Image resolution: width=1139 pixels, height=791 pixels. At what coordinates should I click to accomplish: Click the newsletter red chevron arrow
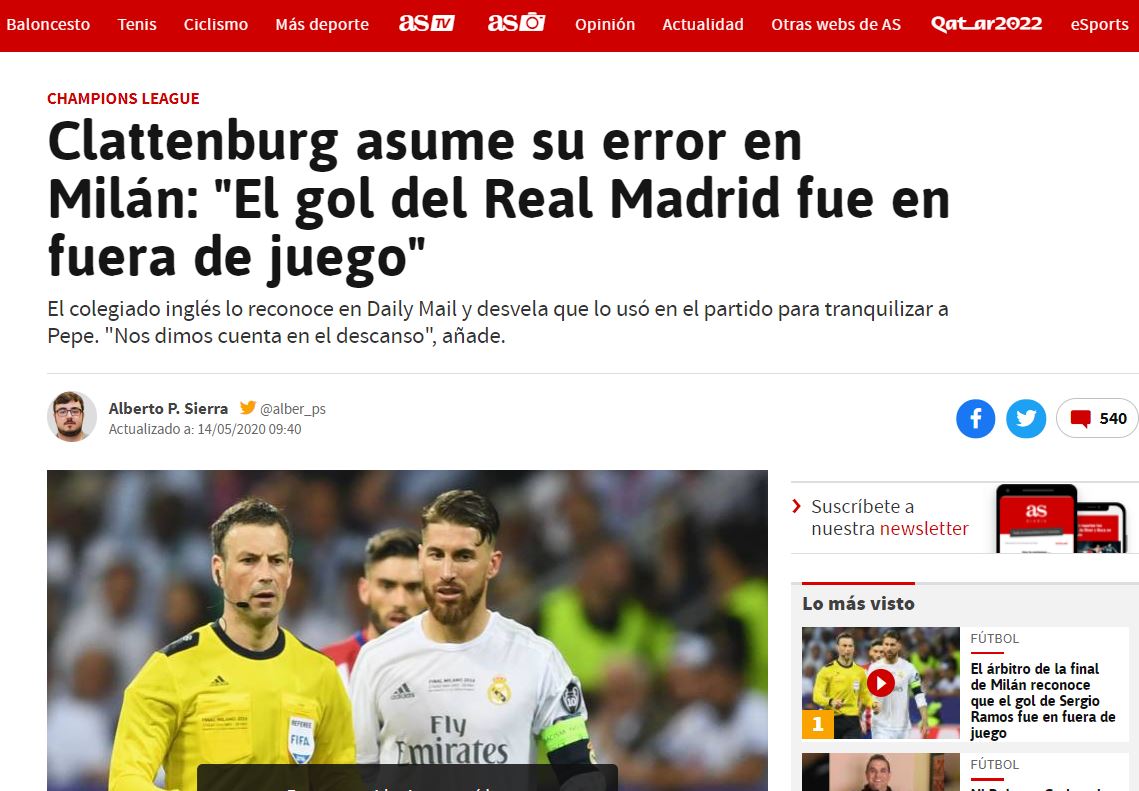click(797, 506)
